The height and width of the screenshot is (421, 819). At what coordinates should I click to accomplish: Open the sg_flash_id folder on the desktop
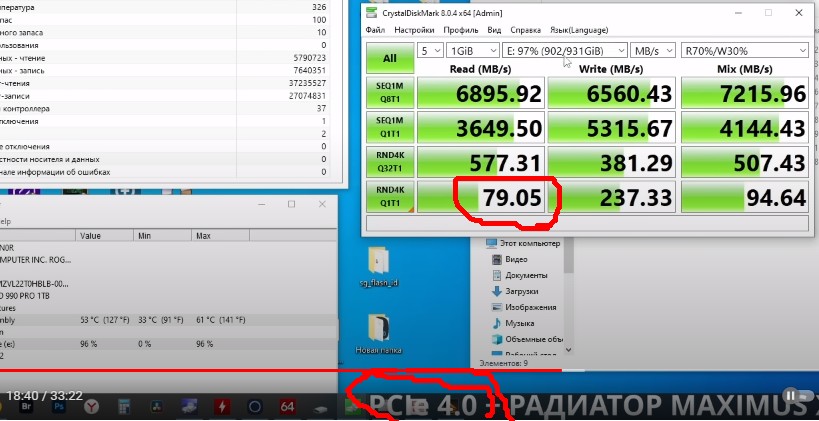[379, 267]
